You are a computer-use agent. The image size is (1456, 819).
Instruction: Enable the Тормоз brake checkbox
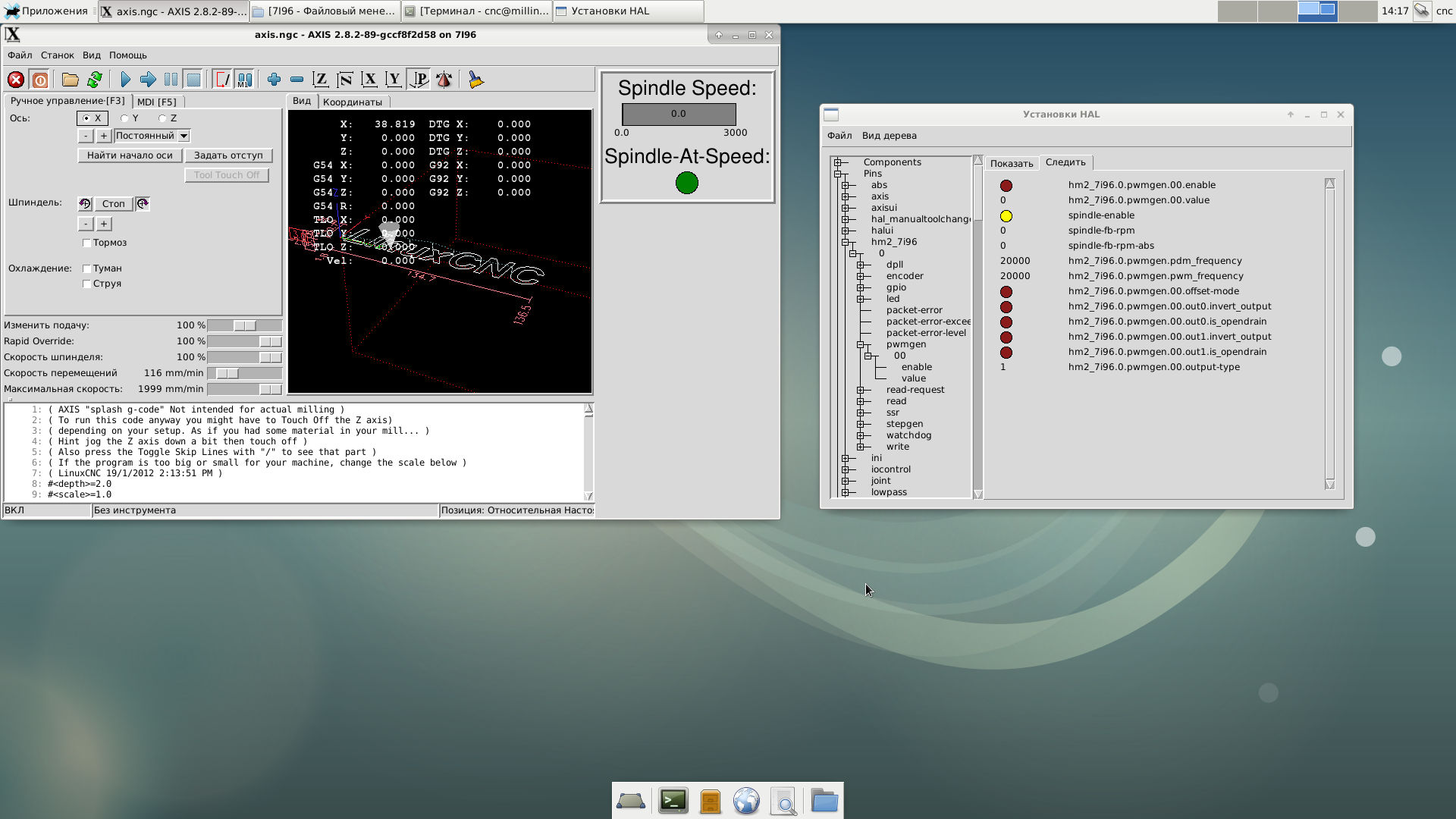coord(87,243)
